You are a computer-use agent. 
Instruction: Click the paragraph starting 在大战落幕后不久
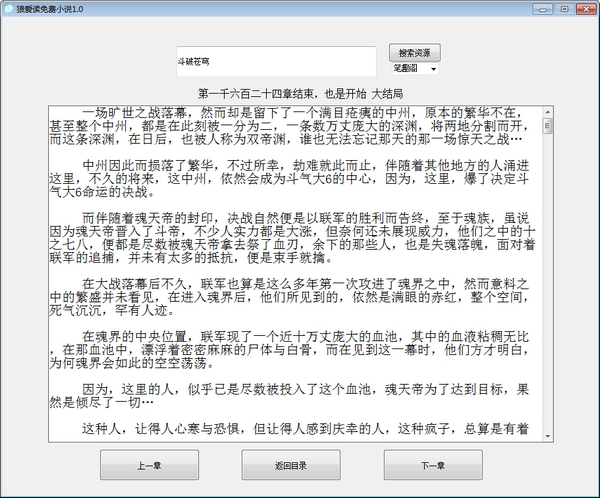289,297
